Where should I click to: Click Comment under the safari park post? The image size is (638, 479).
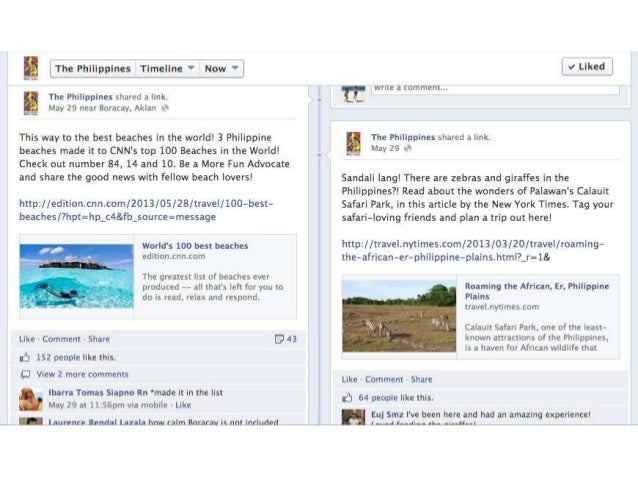[384, 379]
